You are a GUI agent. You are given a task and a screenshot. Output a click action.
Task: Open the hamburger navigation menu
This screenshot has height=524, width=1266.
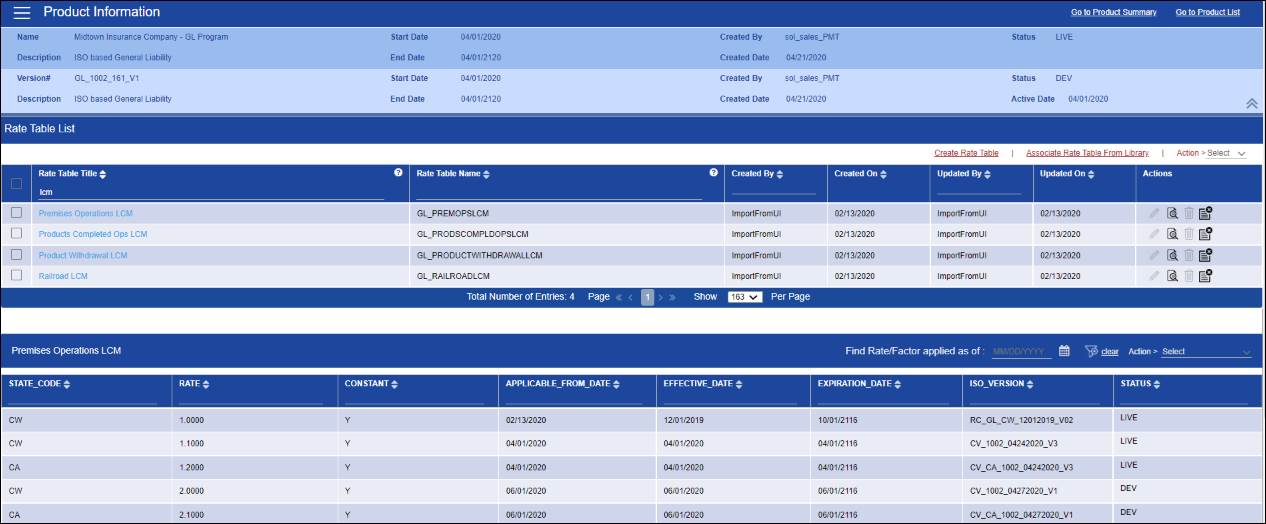[21, 13]
